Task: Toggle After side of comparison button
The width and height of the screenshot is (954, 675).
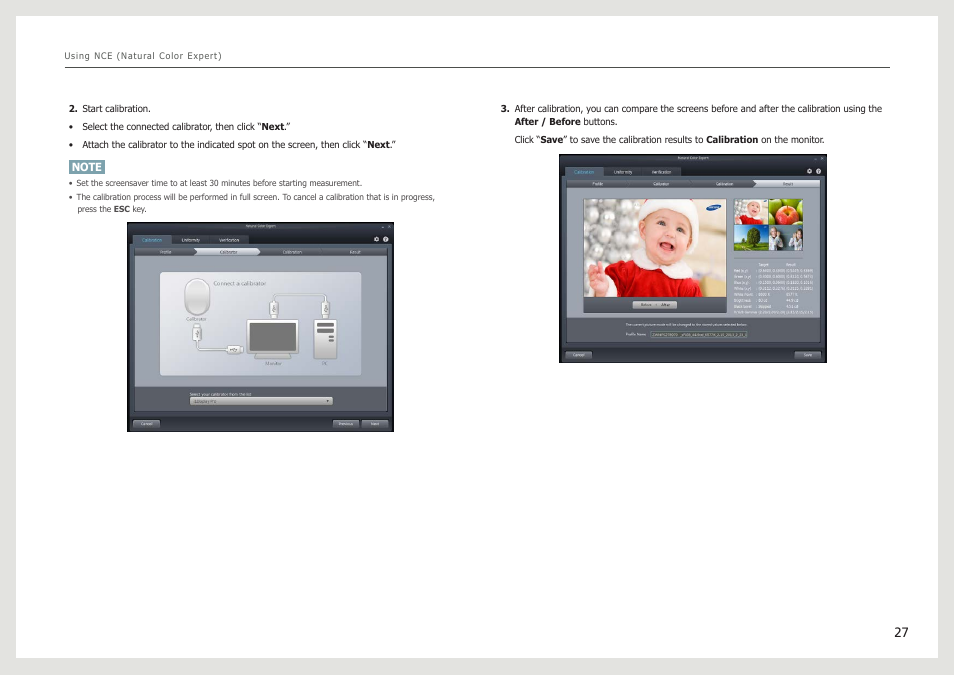Action: [666, 305]
